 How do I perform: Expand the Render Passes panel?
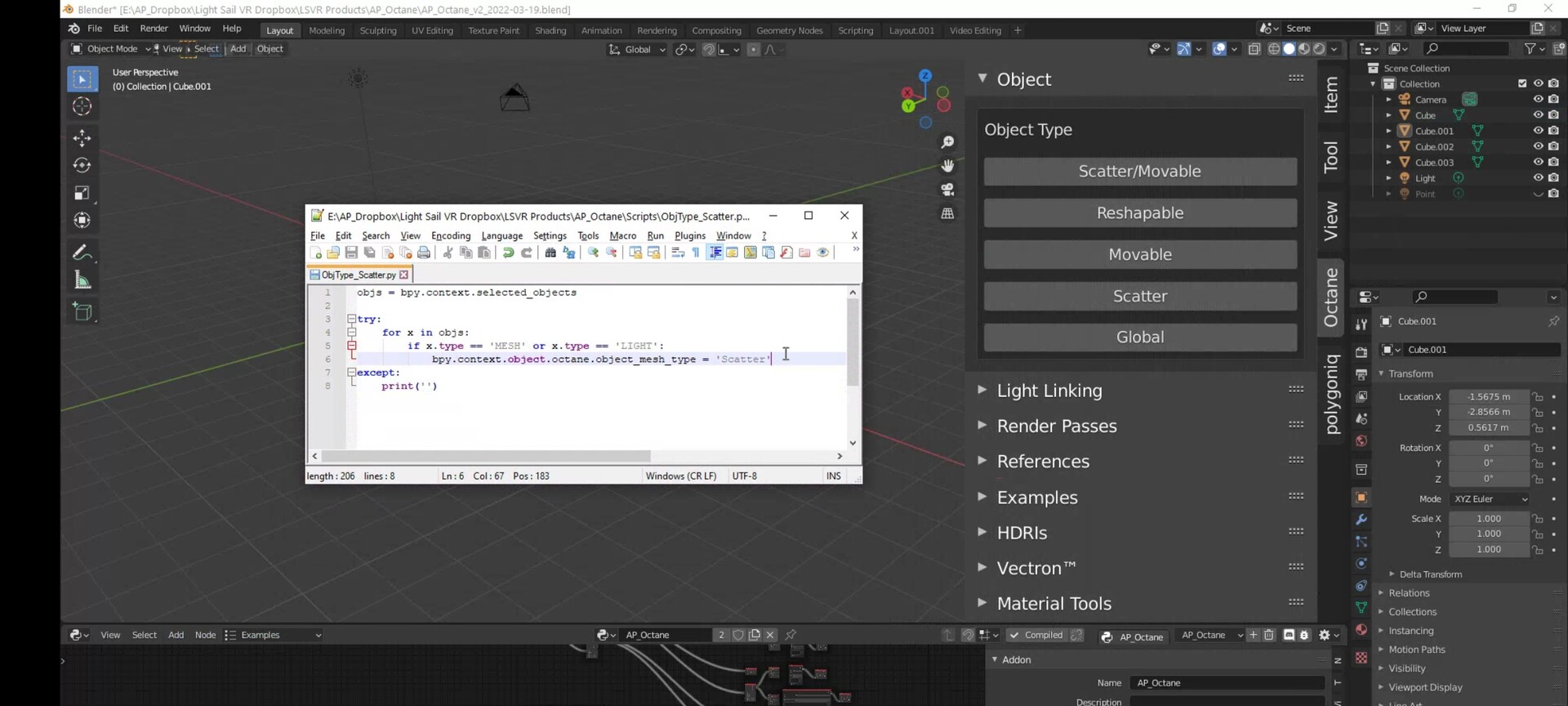[x=982, y=426]
